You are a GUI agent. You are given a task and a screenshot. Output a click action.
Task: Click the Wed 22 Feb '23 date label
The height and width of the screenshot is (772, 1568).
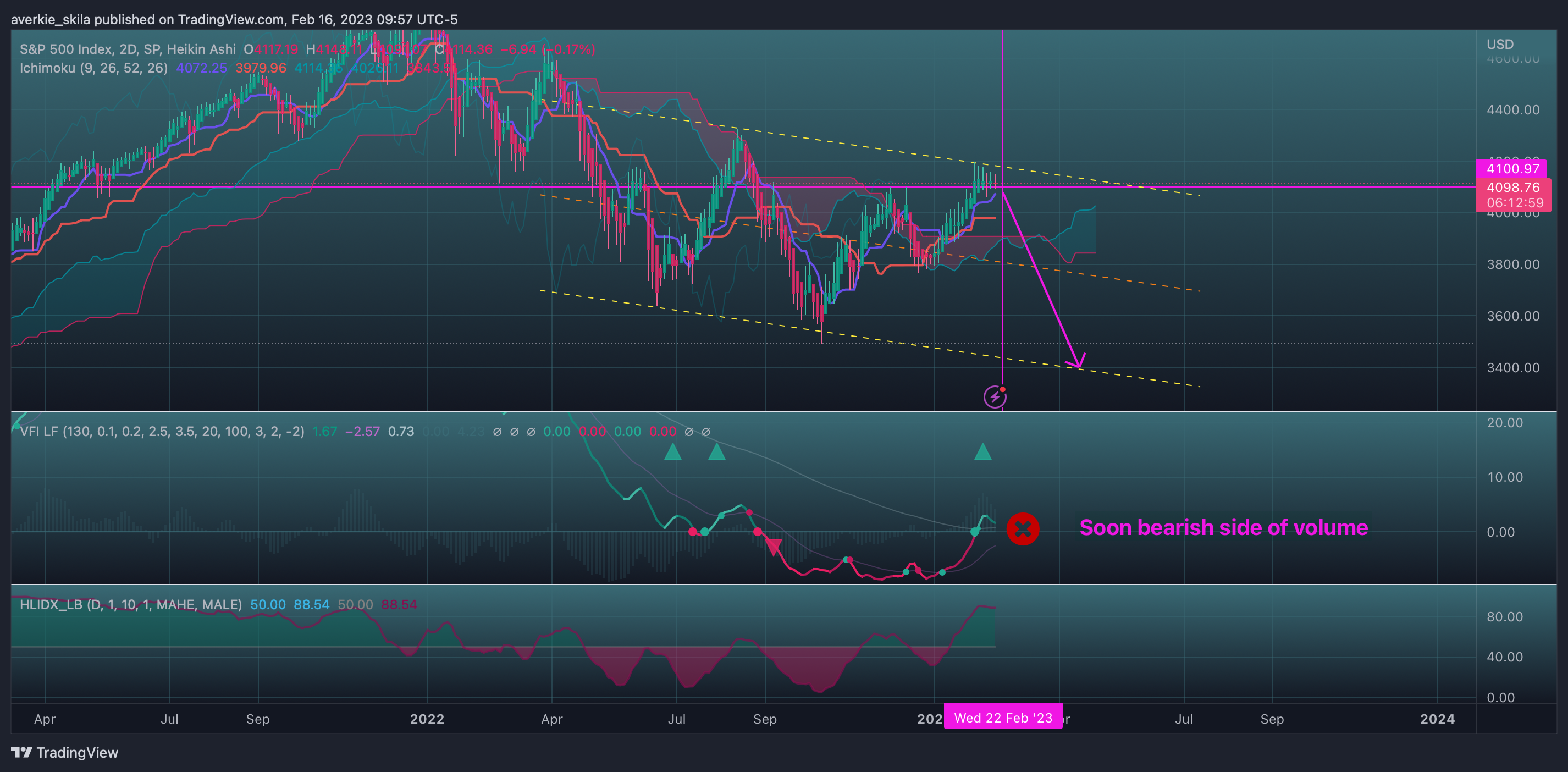[1003, 718]
